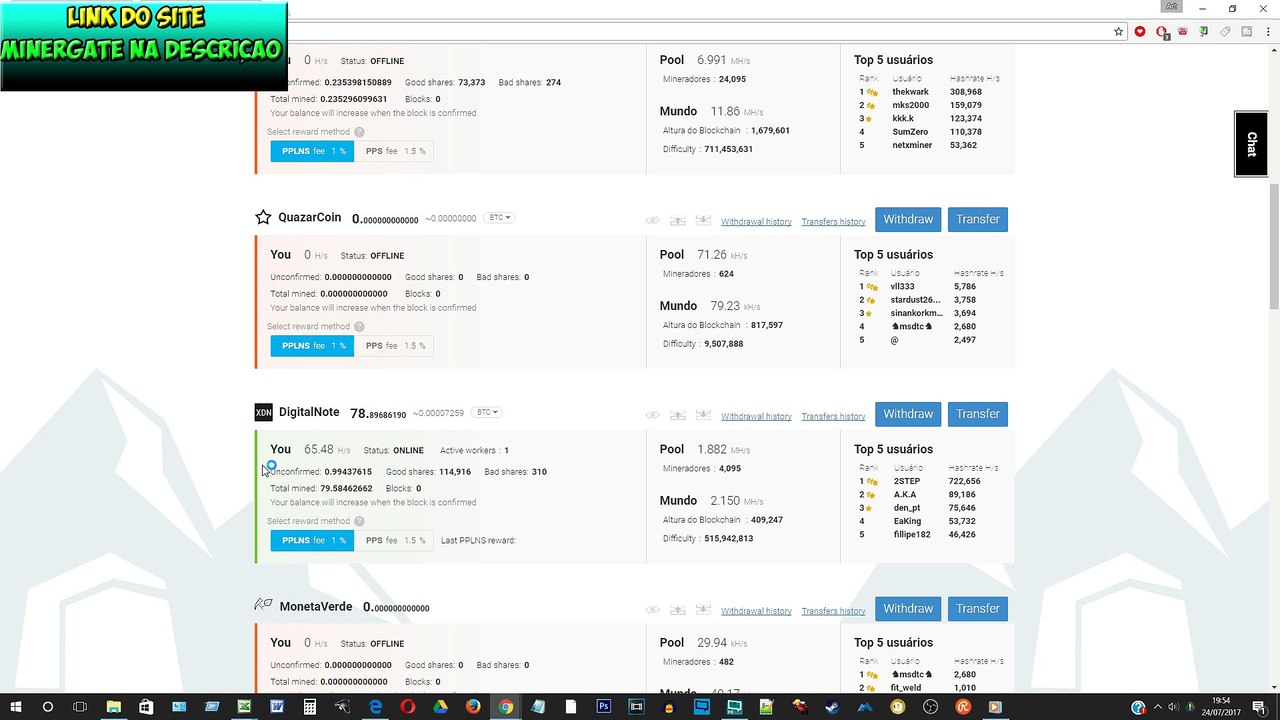Open DigitalNote Transfers history link
This screenshot has width=1280, height=720.
pos(833,416)
